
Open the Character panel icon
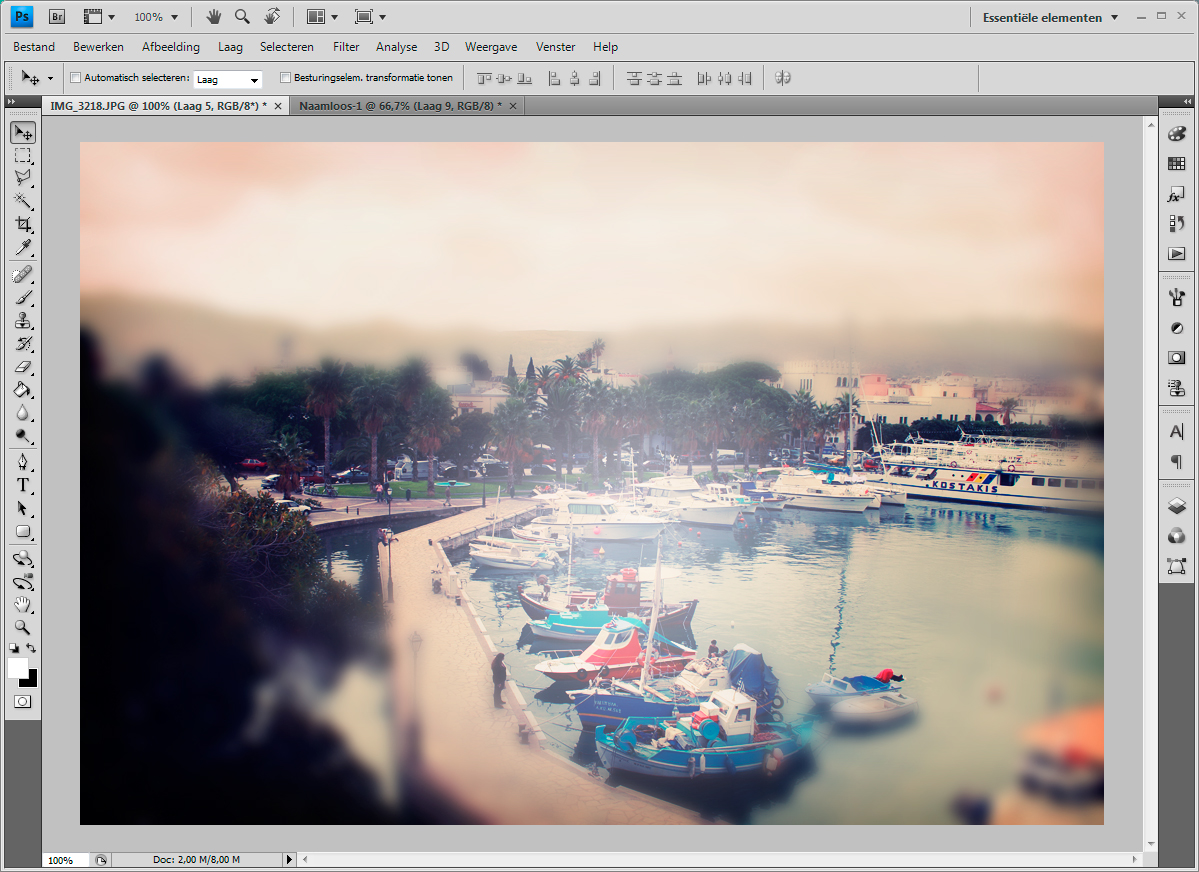(x=1177, y=431)
